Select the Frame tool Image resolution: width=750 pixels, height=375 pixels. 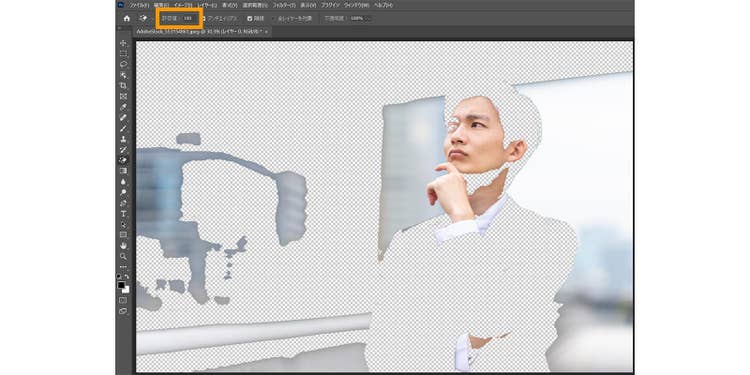(123, 96)
